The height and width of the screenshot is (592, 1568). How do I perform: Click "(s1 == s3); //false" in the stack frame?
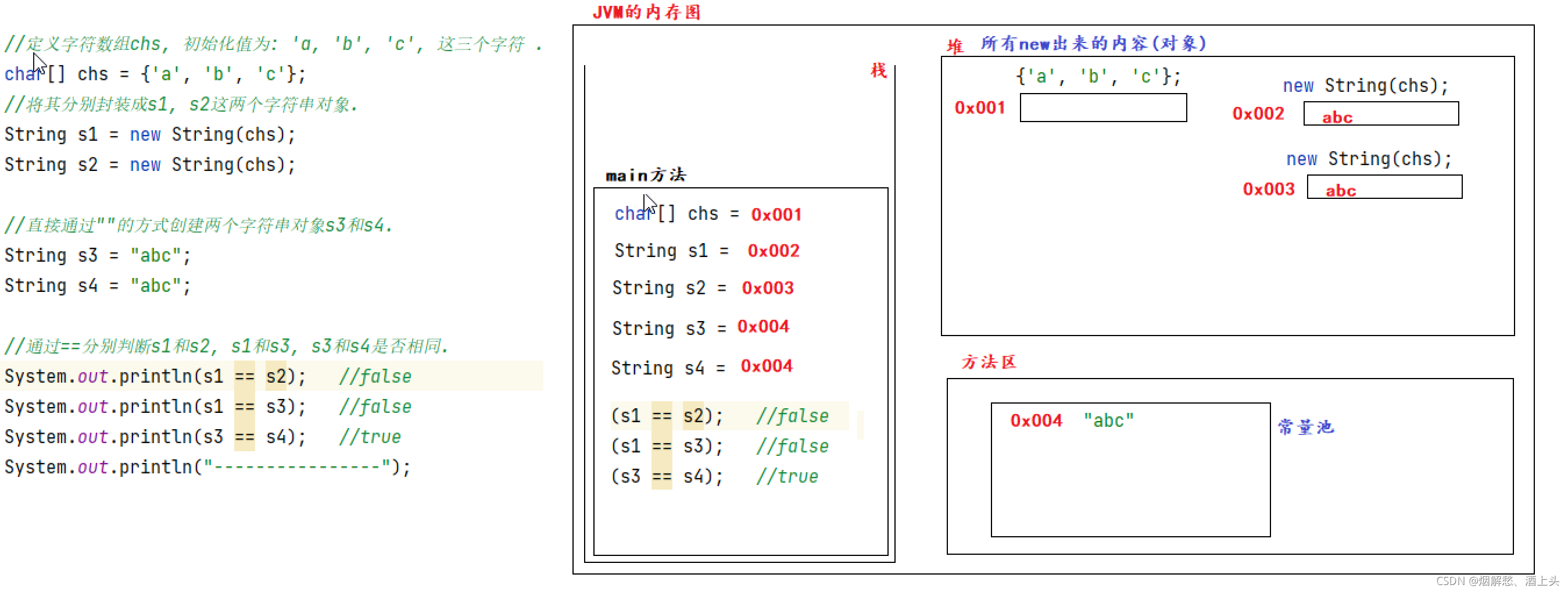720,447
